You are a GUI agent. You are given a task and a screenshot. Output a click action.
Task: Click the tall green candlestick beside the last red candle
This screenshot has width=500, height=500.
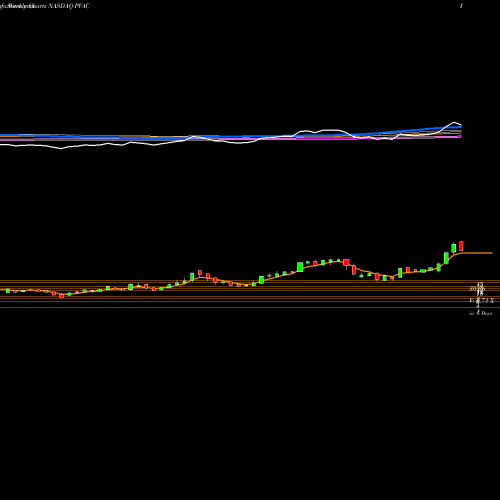[x=454, y=248]
